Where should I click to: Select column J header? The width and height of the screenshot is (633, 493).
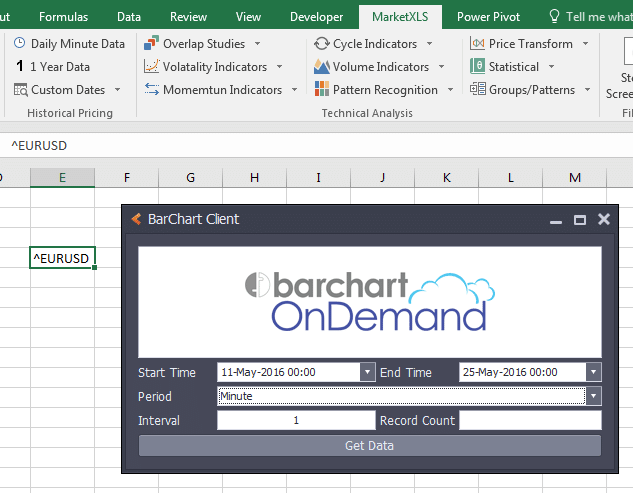(382, 177)
